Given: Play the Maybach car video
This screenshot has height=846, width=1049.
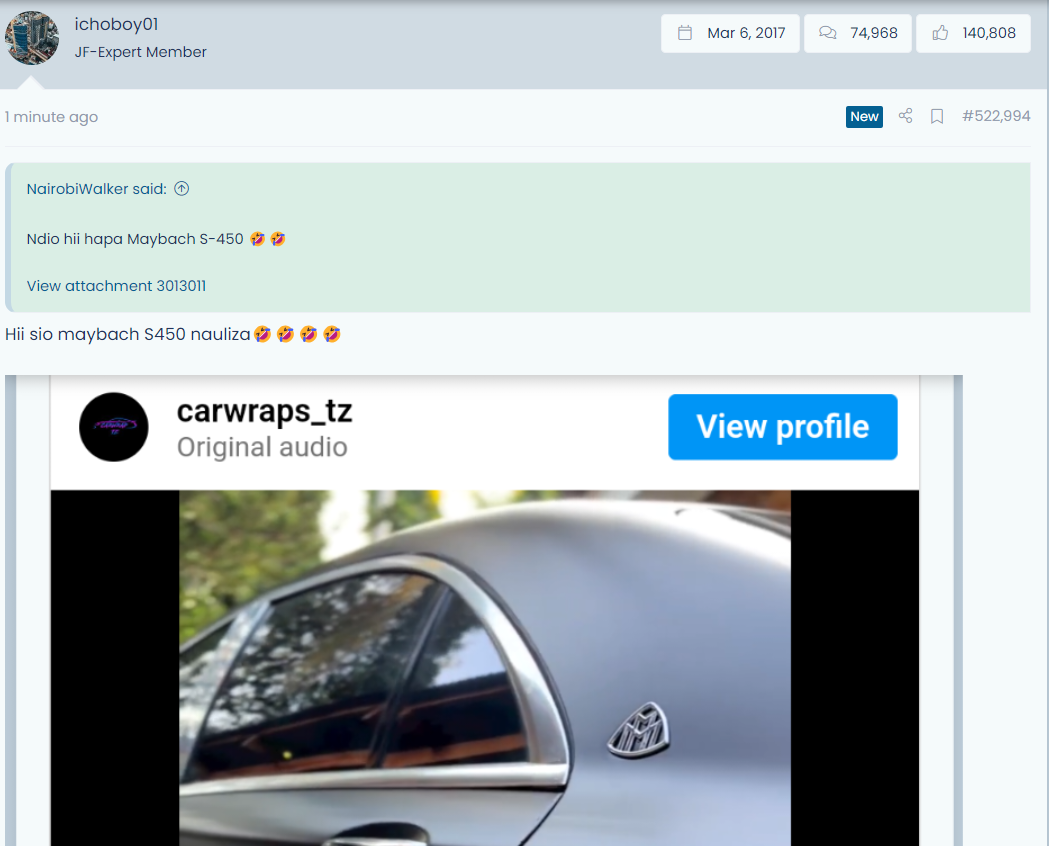Looking at the screenshot, I should click(x=484, y=667).
